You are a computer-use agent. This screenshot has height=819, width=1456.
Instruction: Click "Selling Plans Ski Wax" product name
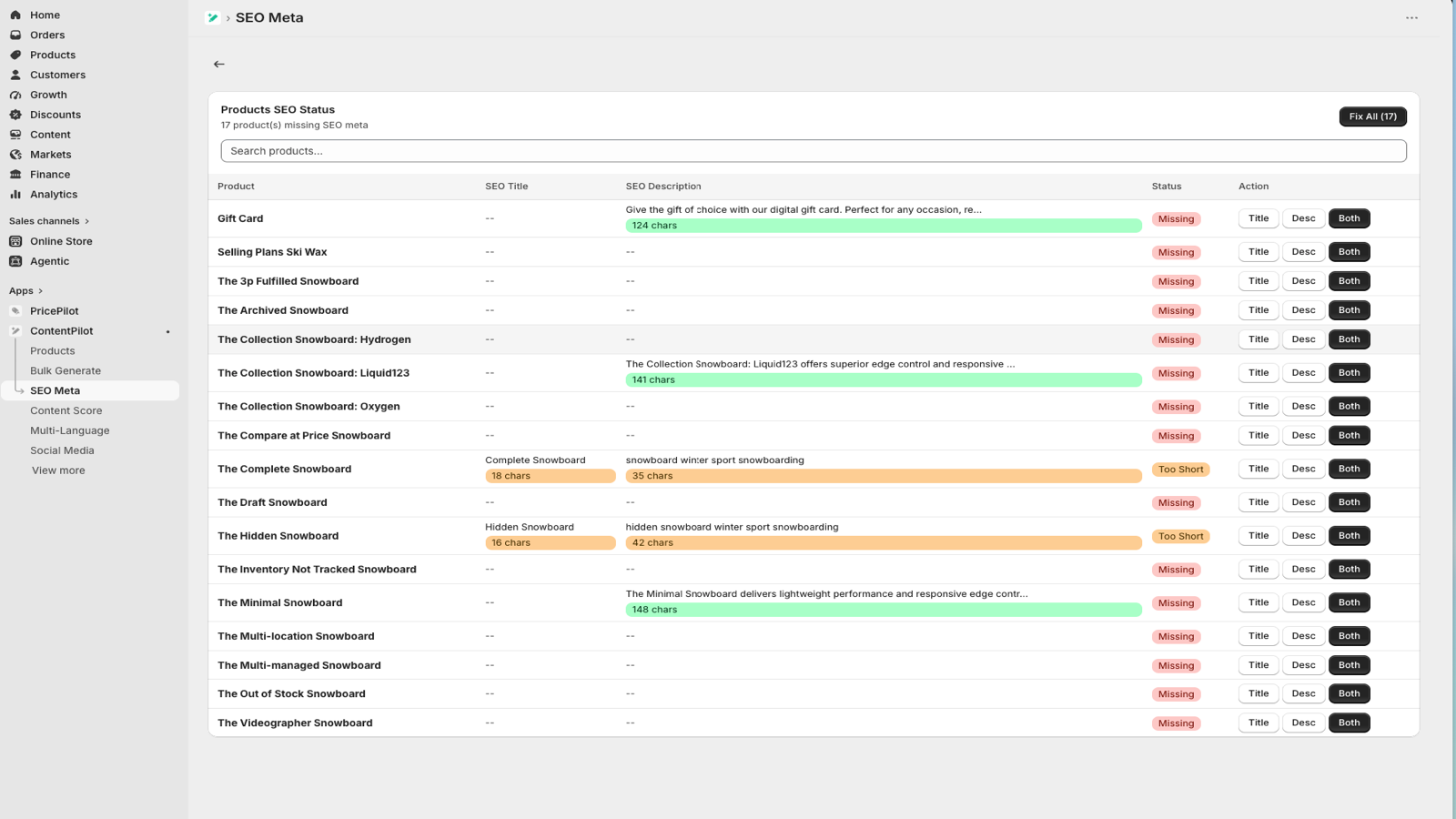(x=272, y=252)
